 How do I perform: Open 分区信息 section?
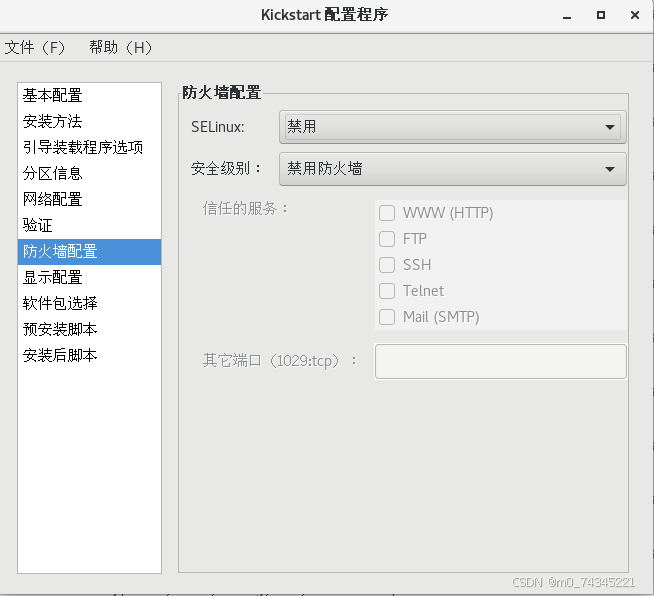pos(89,174)
